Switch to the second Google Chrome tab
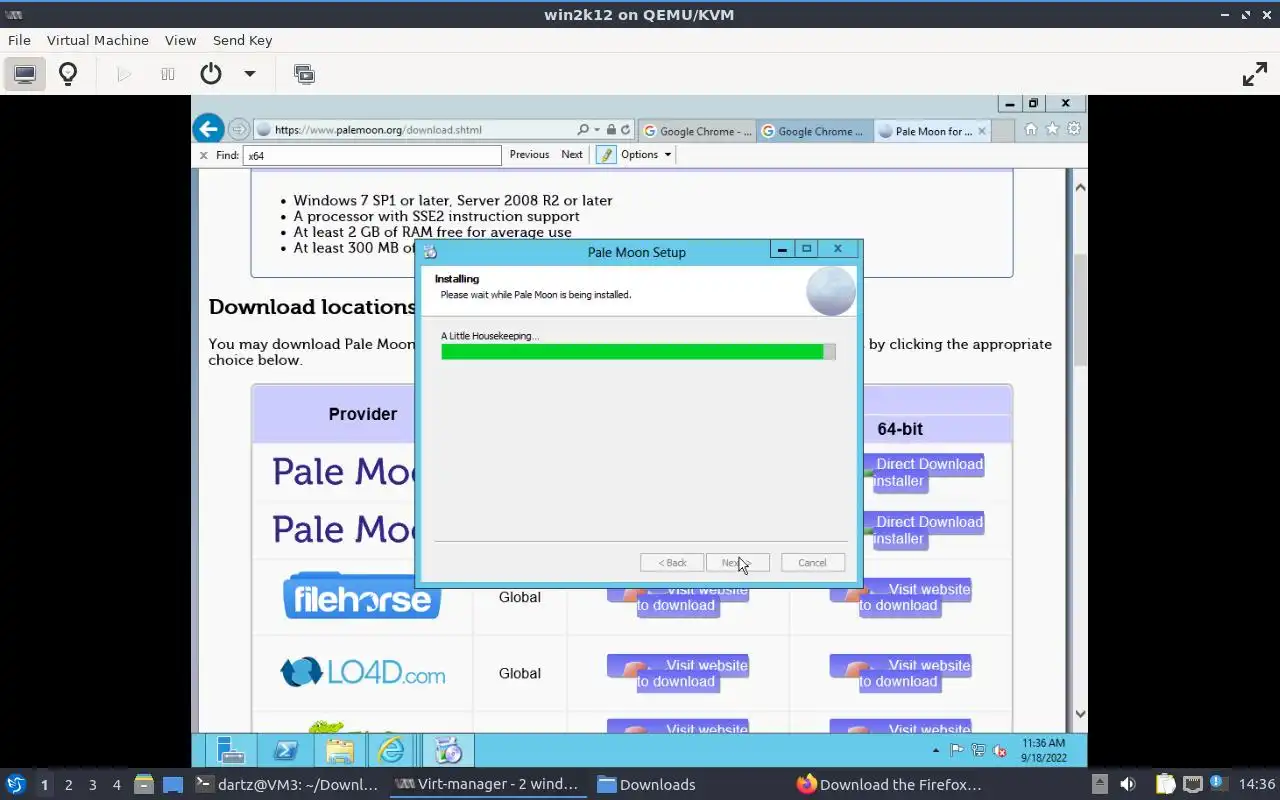 (814, 131)
